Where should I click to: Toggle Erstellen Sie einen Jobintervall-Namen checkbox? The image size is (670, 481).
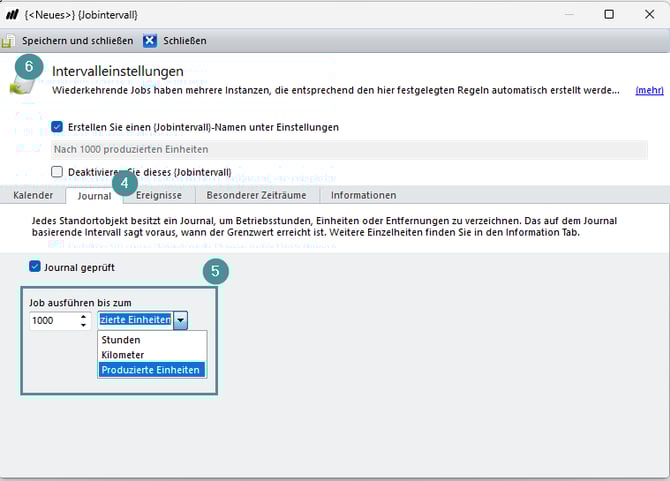(x=57, y=127)
